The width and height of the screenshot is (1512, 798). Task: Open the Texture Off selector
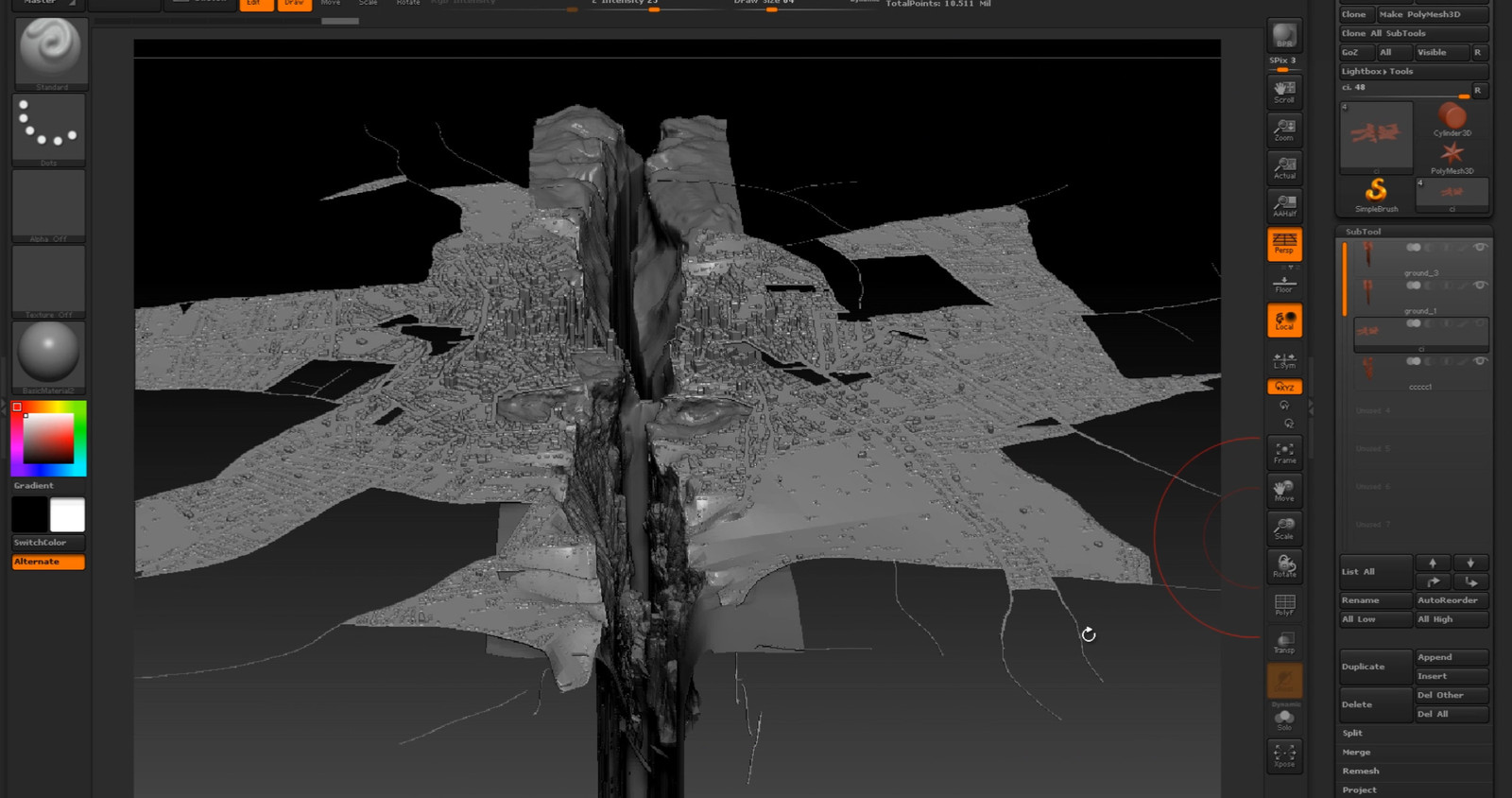(49, 281)
